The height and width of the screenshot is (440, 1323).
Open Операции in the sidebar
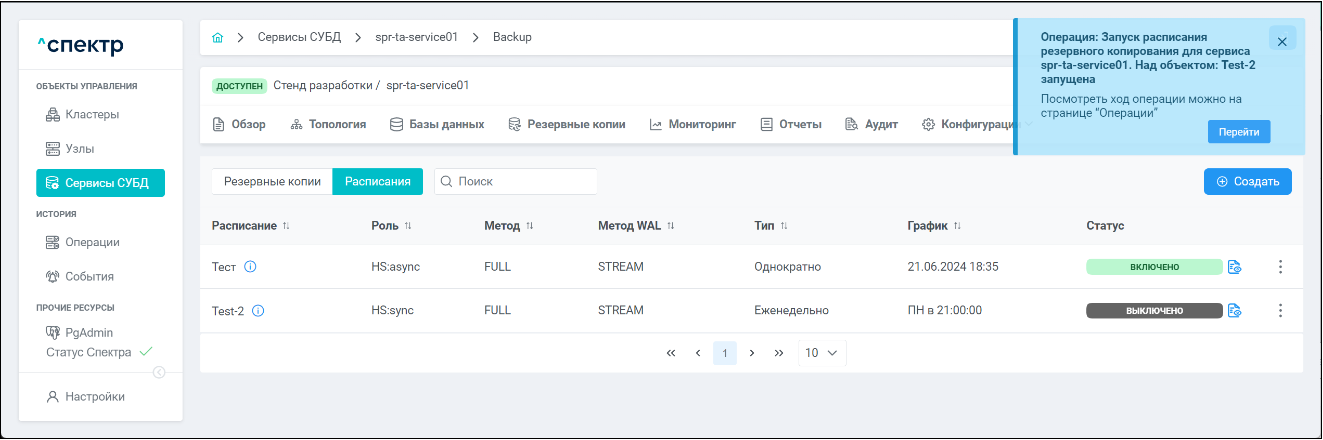92,242
